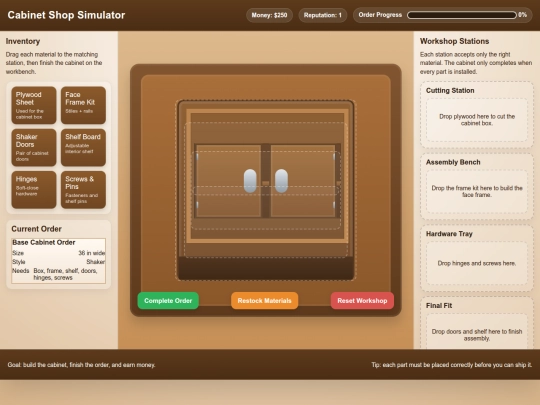Click the Inventory heading
Viewport: 540px width, 405px height.
(23, 41)
